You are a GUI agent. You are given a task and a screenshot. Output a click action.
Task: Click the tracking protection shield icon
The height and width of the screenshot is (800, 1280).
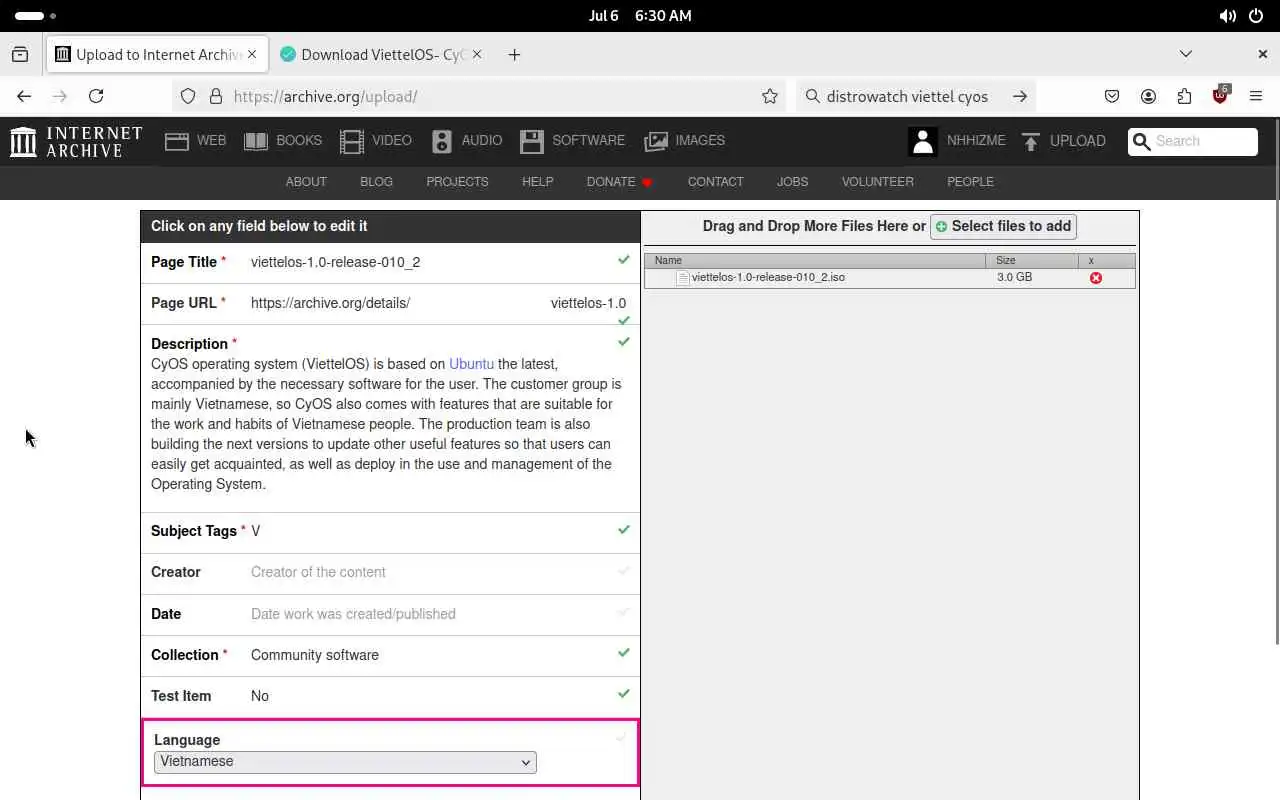(x=188, y=96)
